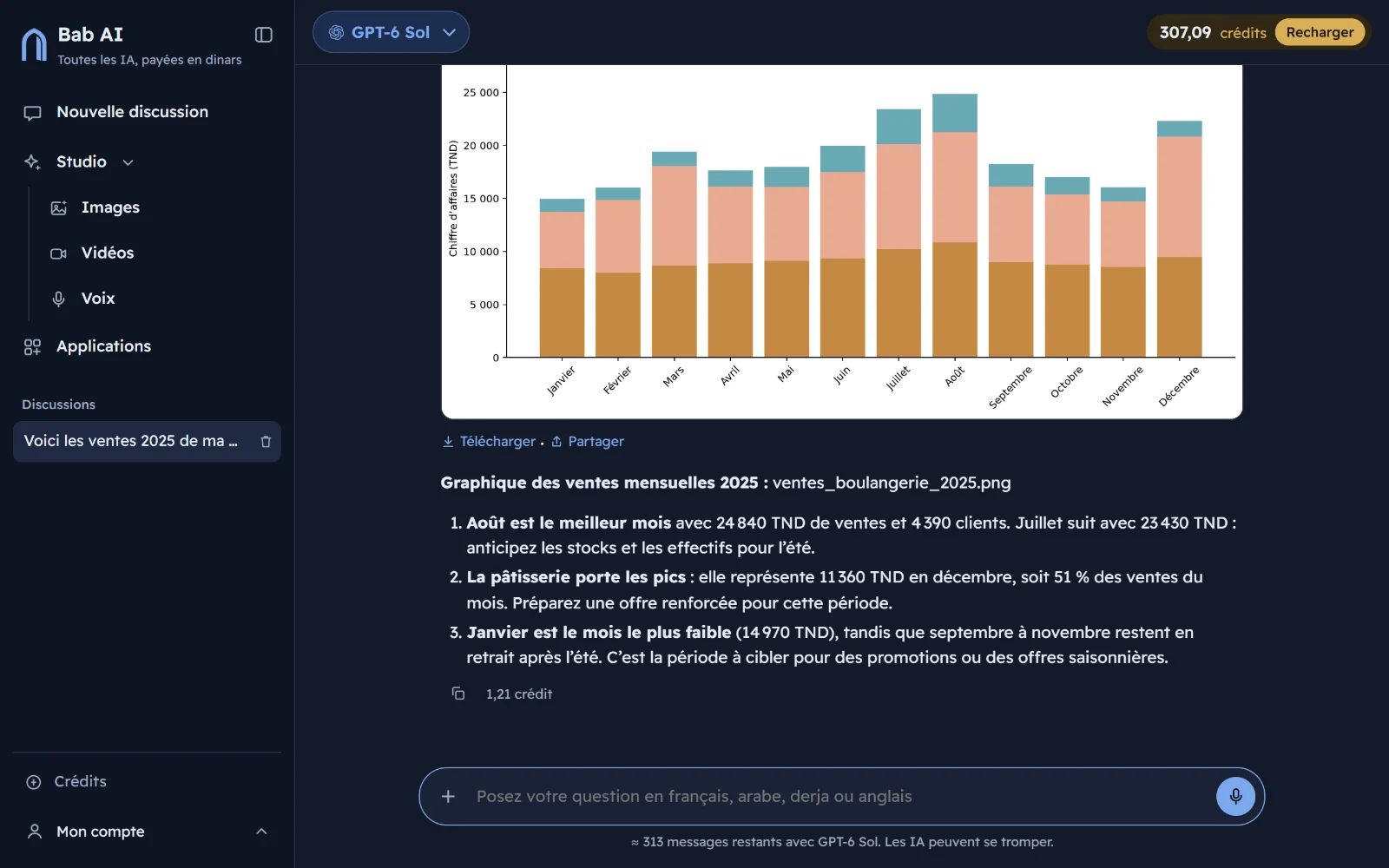1389x868 pixels.
Task: Click the Studio sparkle icon
Action: pos(32,162)
